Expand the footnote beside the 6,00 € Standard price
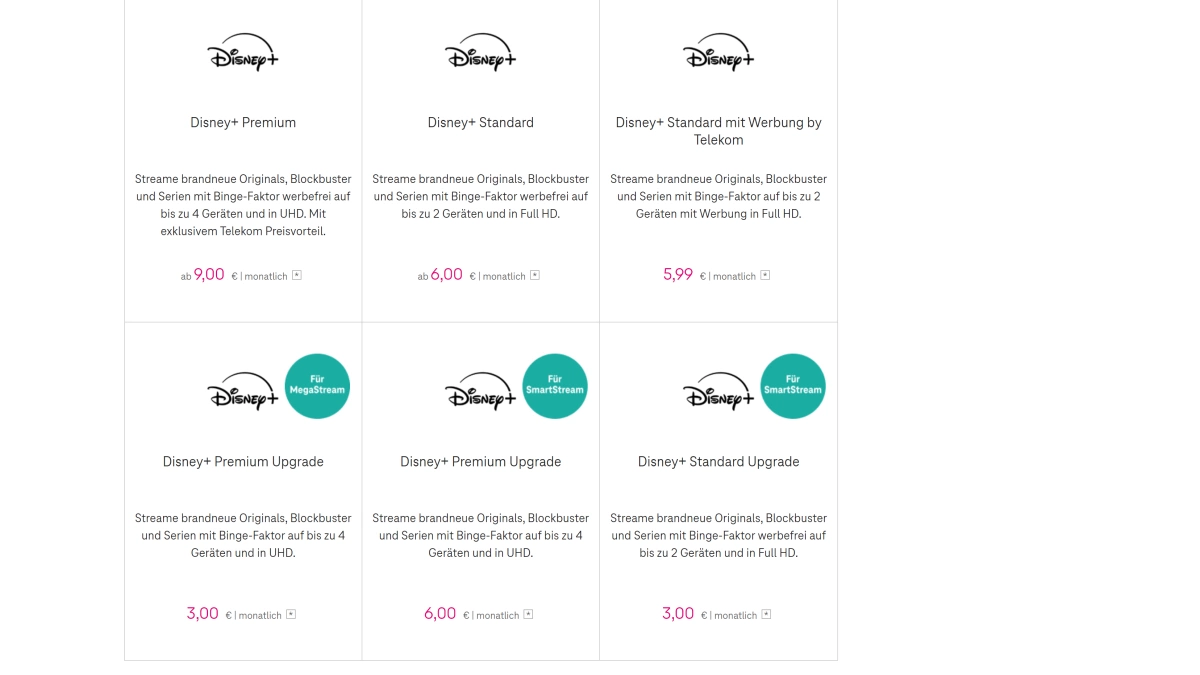1200x675 pixels. pos(534,275)
